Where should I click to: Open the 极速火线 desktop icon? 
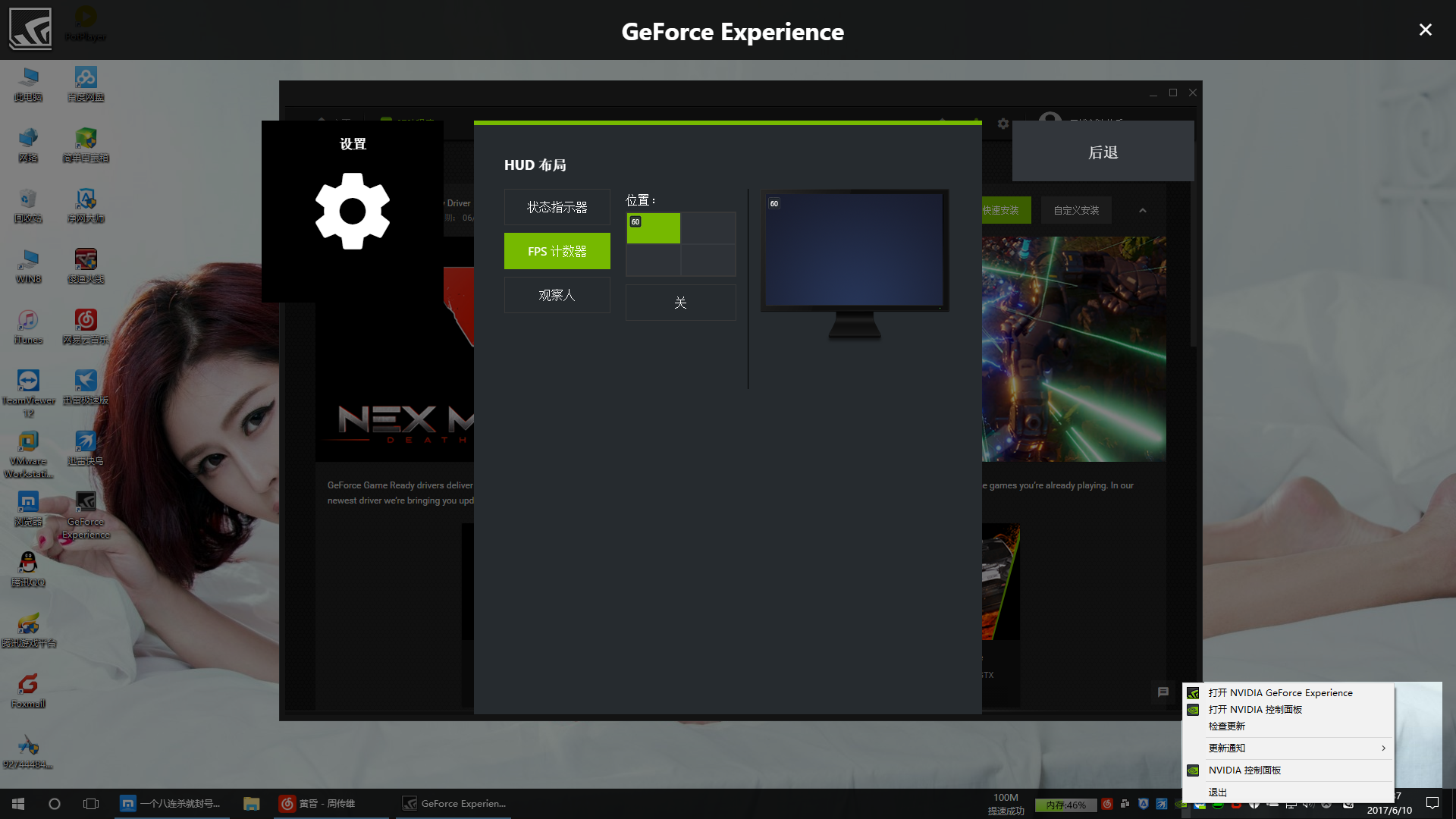pos(86,266)
